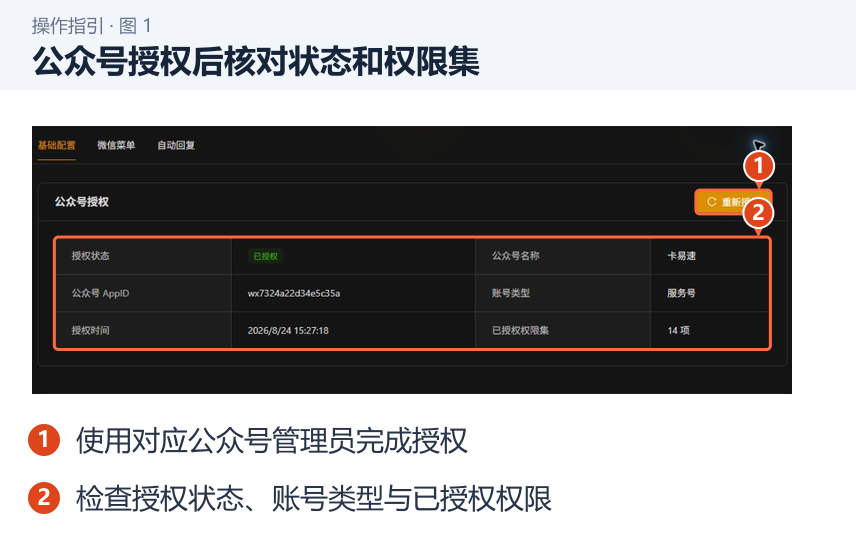Screen dimensions: 856x538
Task: Click the timestamp 2026/8/24 15:27:18
Action: [x=288, y=330]
